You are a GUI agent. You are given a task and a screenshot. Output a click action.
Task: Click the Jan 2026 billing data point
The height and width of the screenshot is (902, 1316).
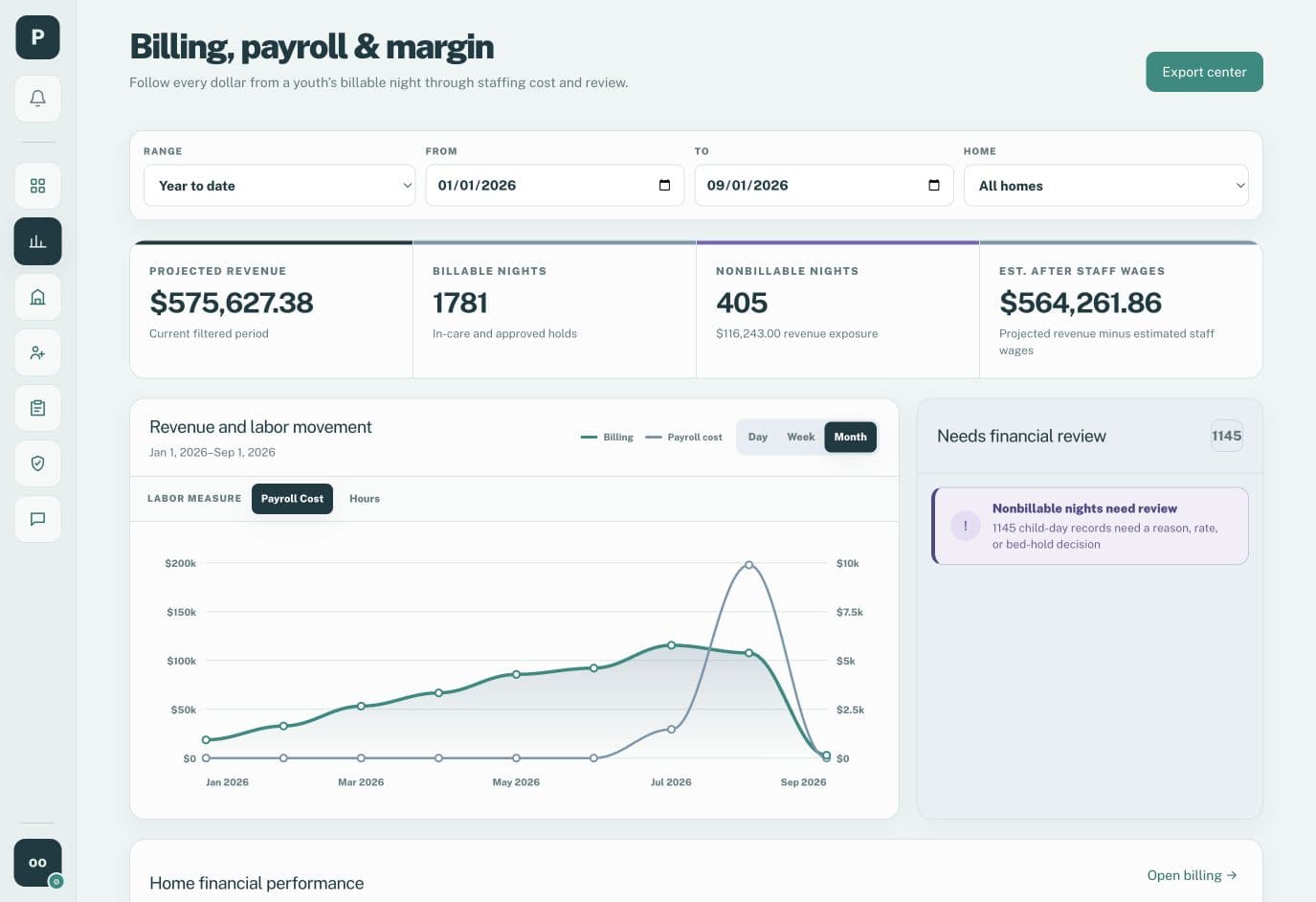pyautogui.click(x=206, y=740)
